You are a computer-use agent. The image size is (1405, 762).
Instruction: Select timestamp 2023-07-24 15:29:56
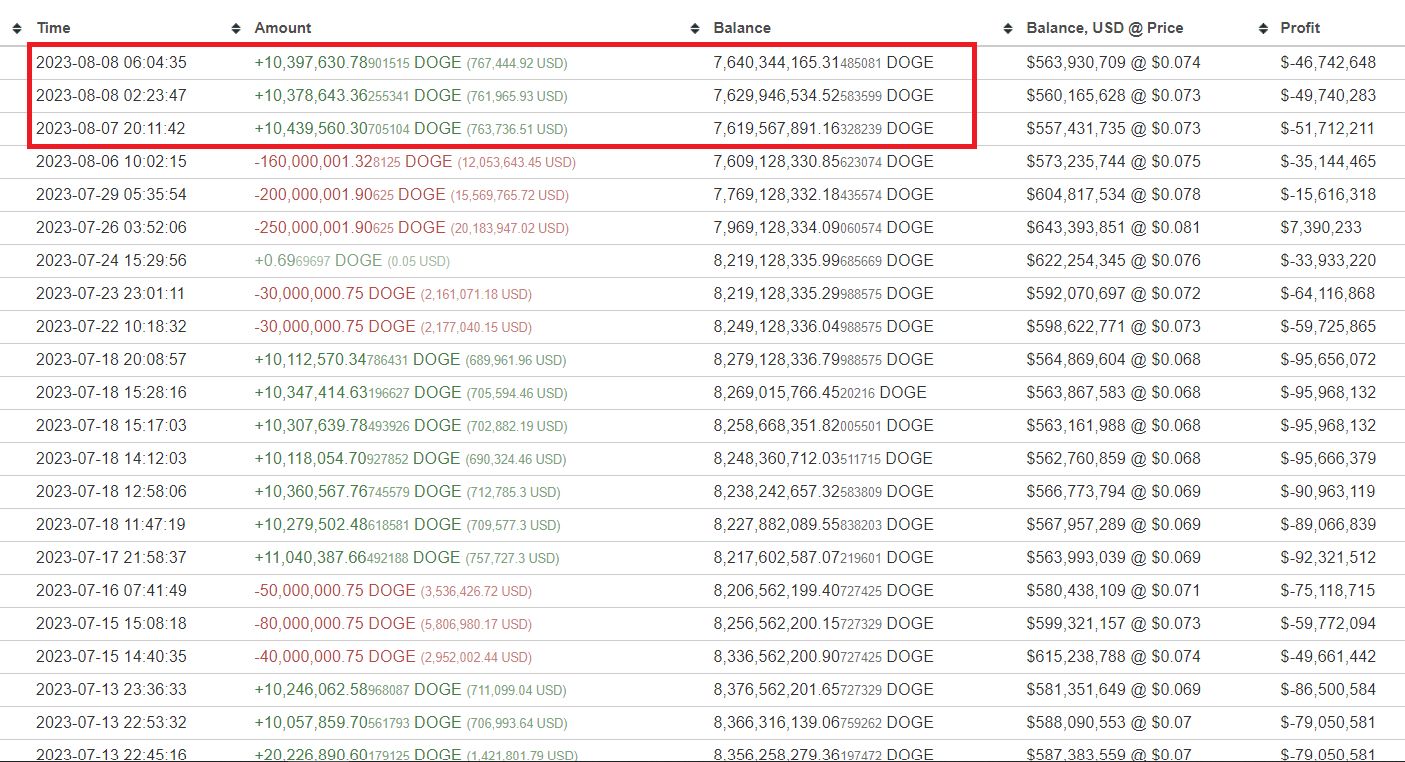(x=111, y=260)
